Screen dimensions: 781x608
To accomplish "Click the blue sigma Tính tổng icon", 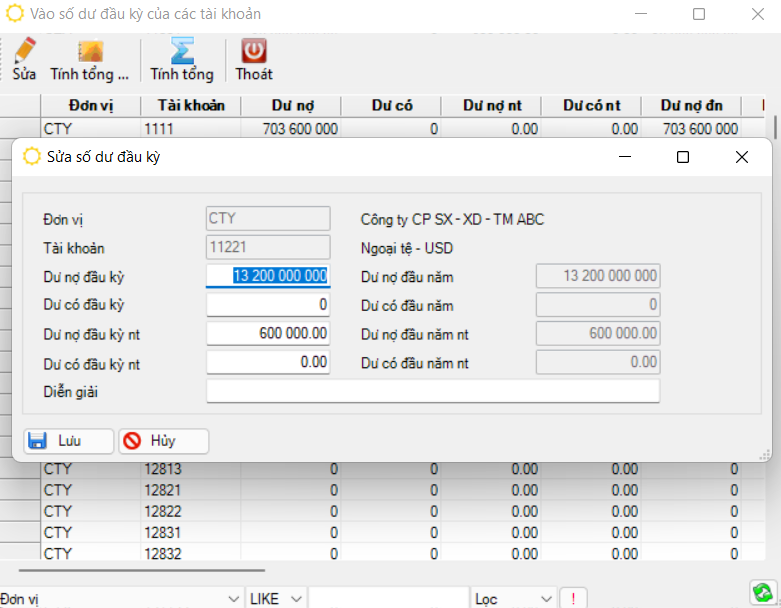I will click(x=182, y=52).
